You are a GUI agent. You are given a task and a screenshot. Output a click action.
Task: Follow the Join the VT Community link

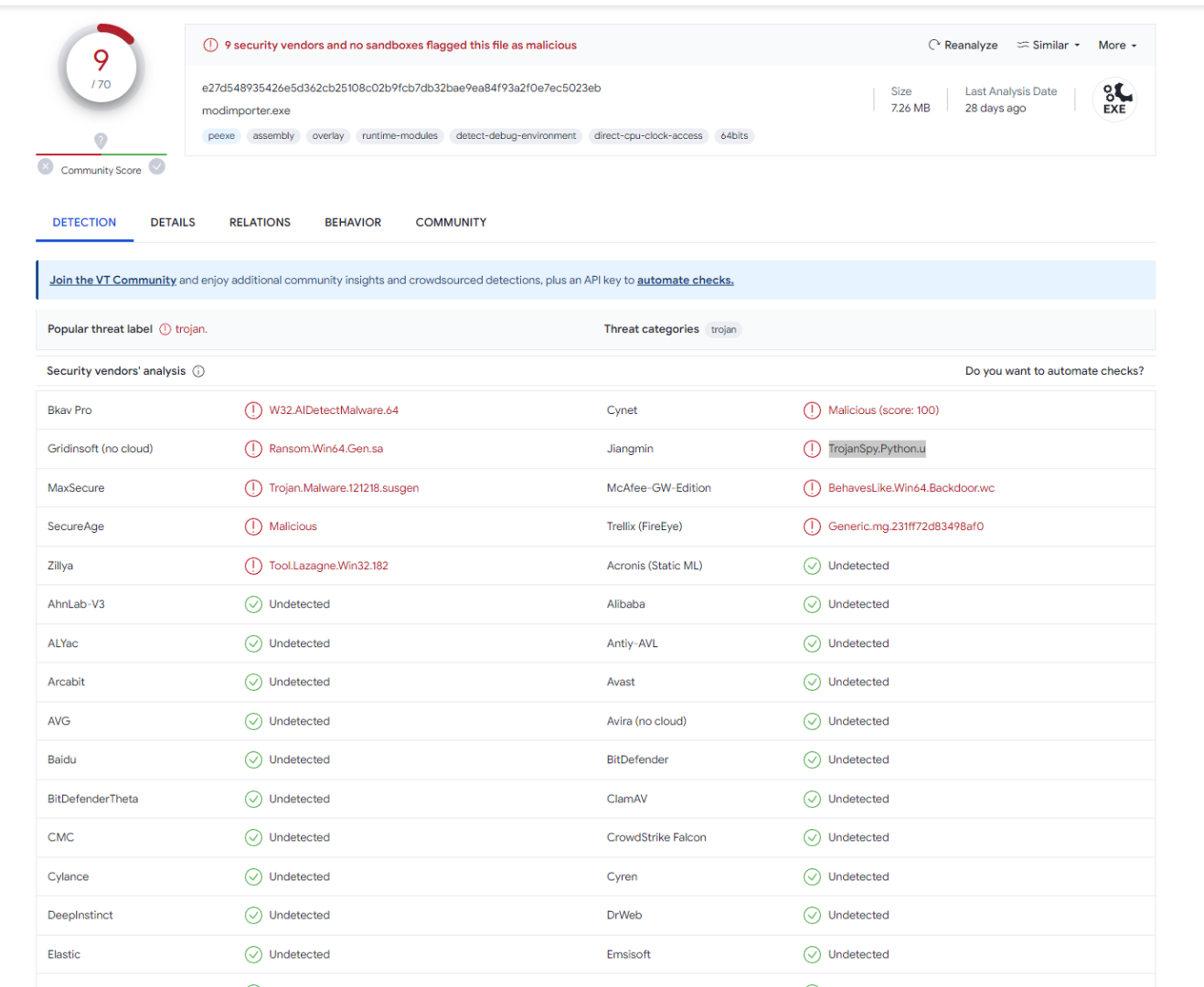[x=112, y=281]
